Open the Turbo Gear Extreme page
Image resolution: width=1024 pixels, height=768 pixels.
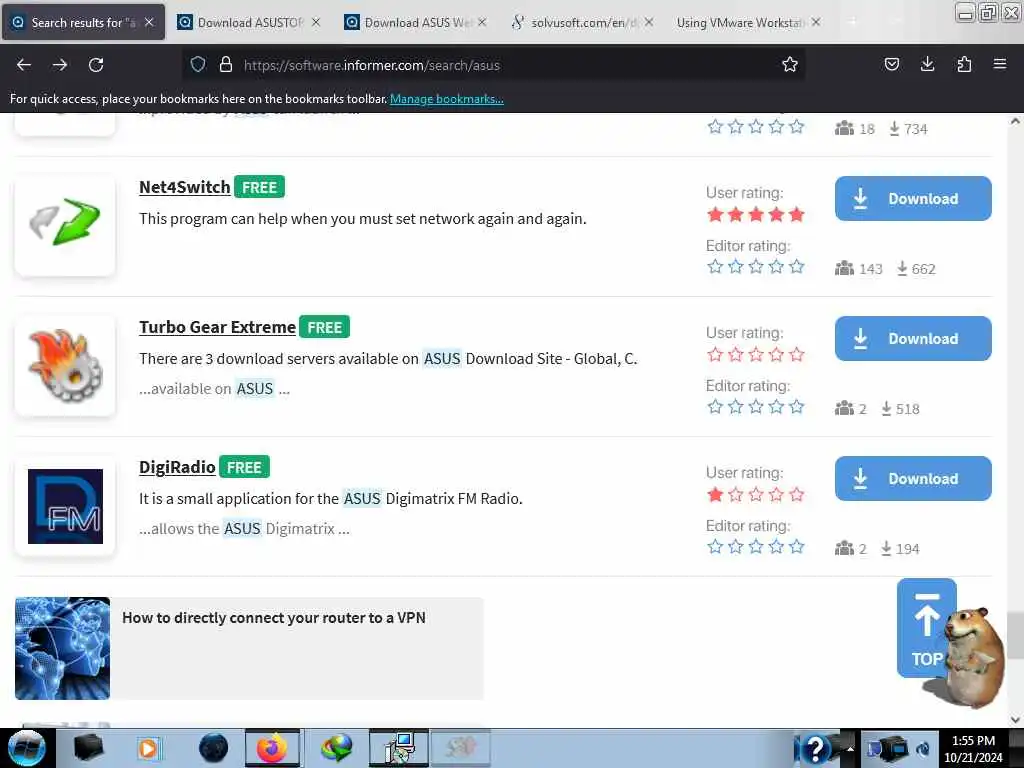(217, 327)
